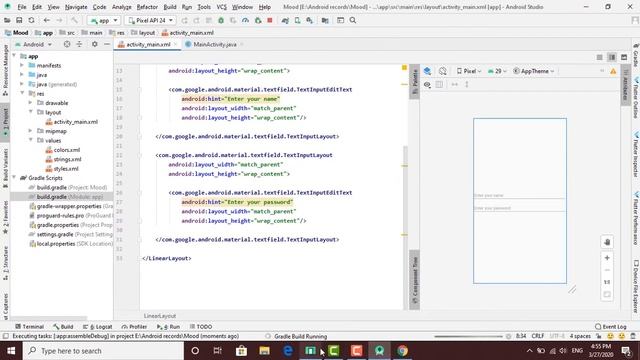This screenshot has width=640, height=360.
Task: Toggle the blueprint columns icon in preview toolbar
Action: pos(440,84)
